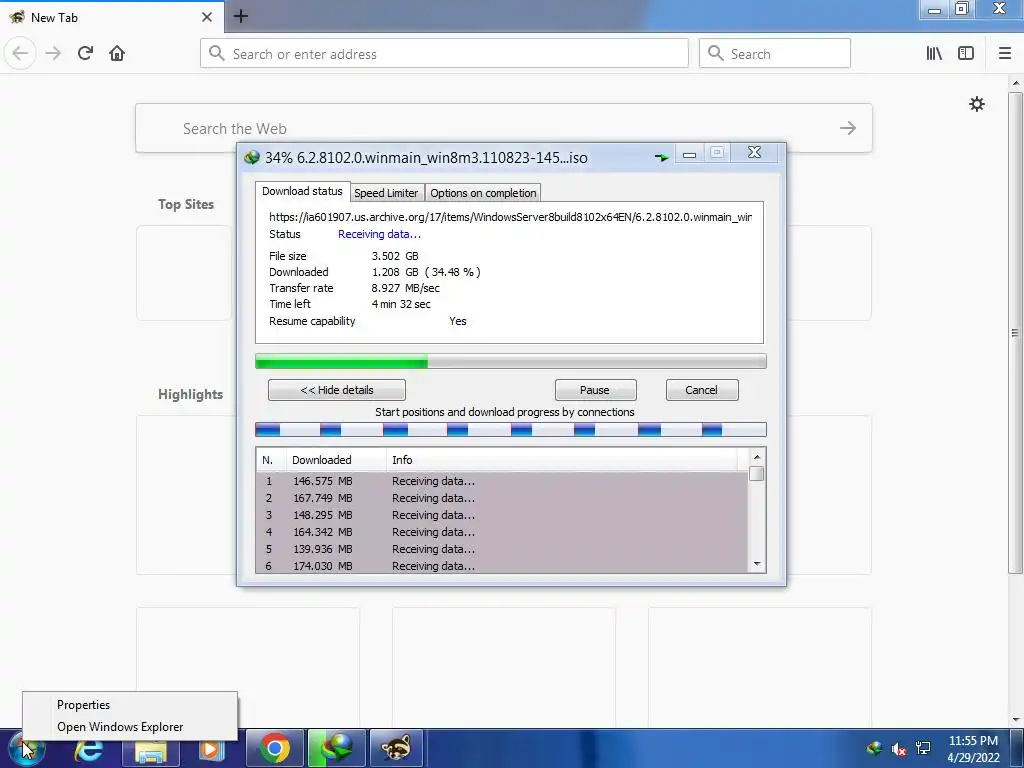Open network status tray icon
The image size is (1024, 768).
(x=923, y=748)
